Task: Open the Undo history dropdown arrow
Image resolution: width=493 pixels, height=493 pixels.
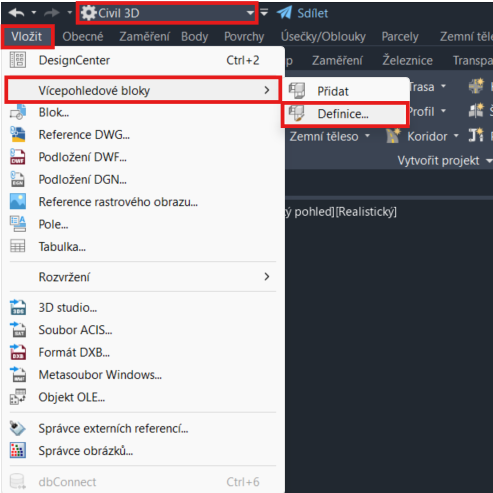Action: [x=34, y=13]
